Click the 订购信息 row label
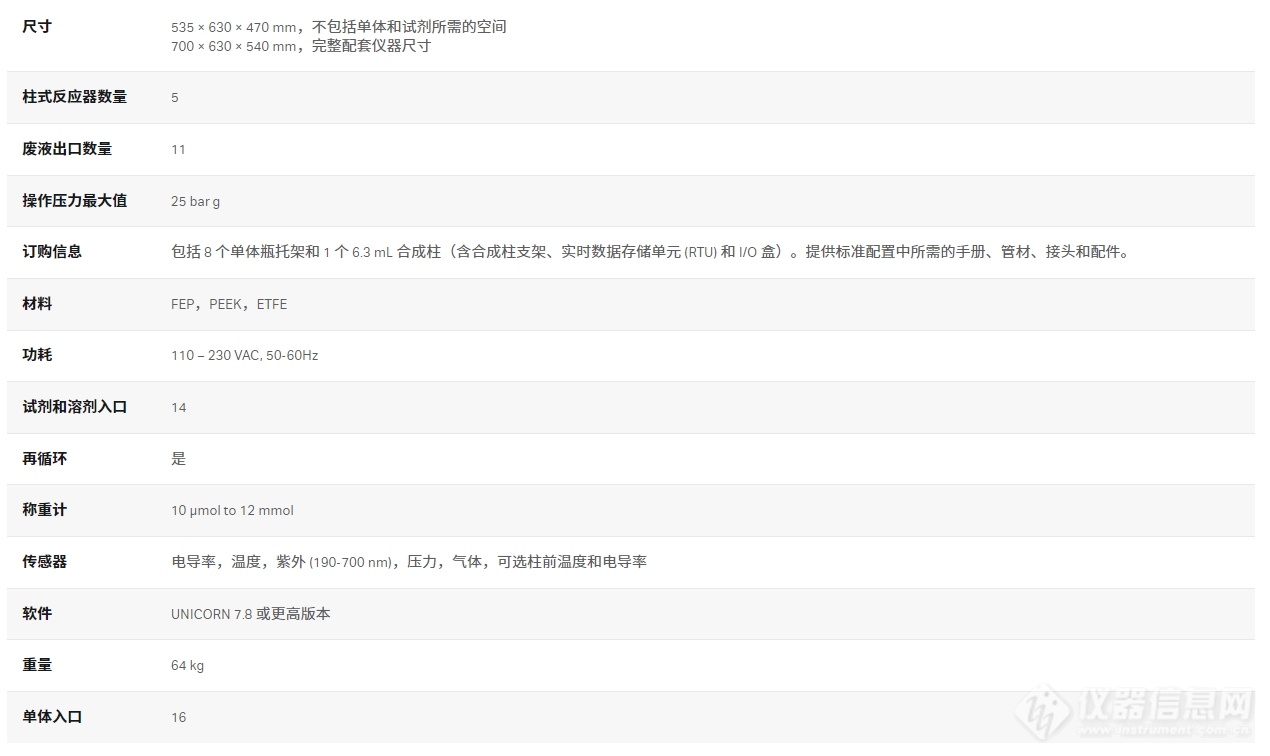The image size is (1270, 756). (52, 252)
